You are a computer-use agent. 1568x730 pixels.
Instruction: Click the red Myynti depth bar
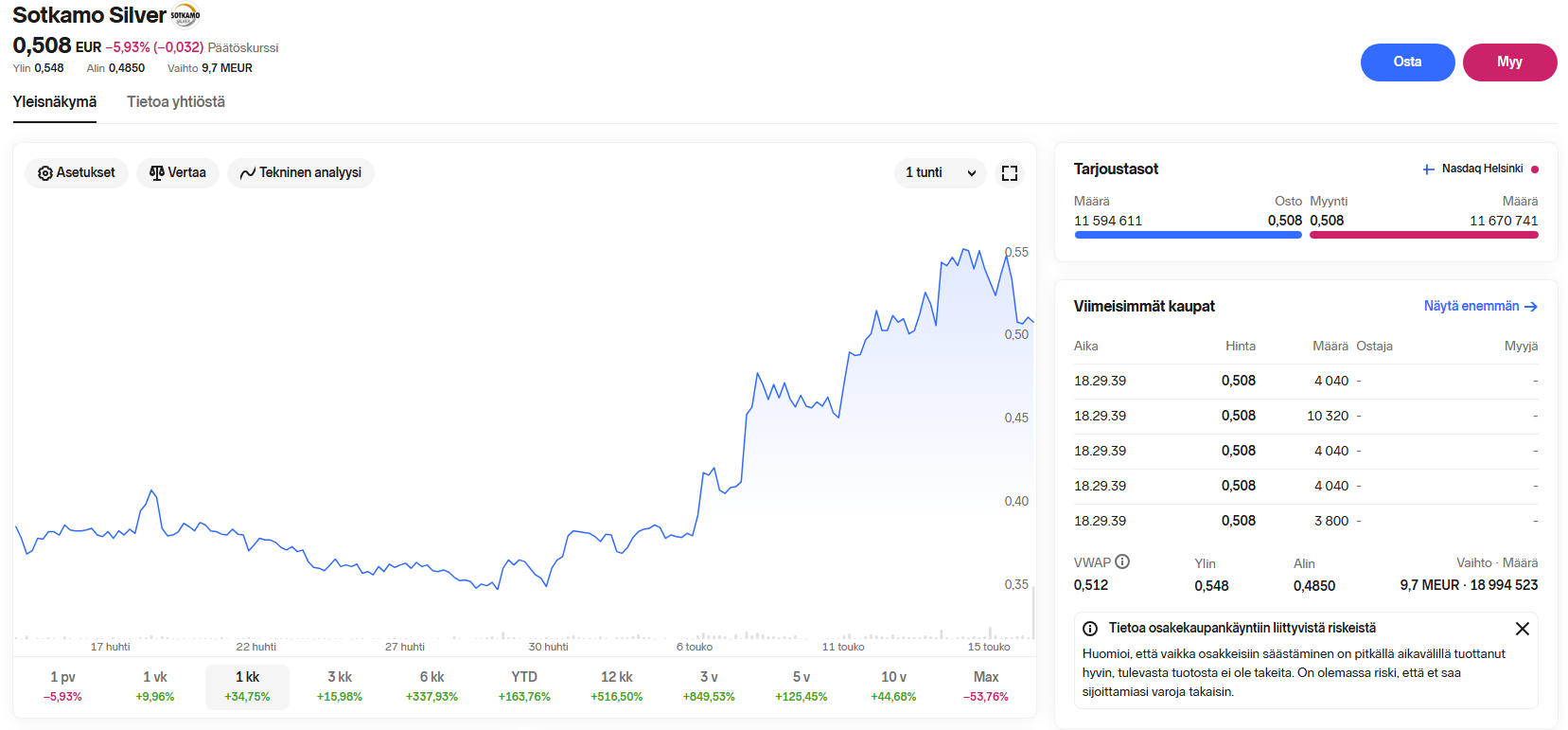(1424, 235)
